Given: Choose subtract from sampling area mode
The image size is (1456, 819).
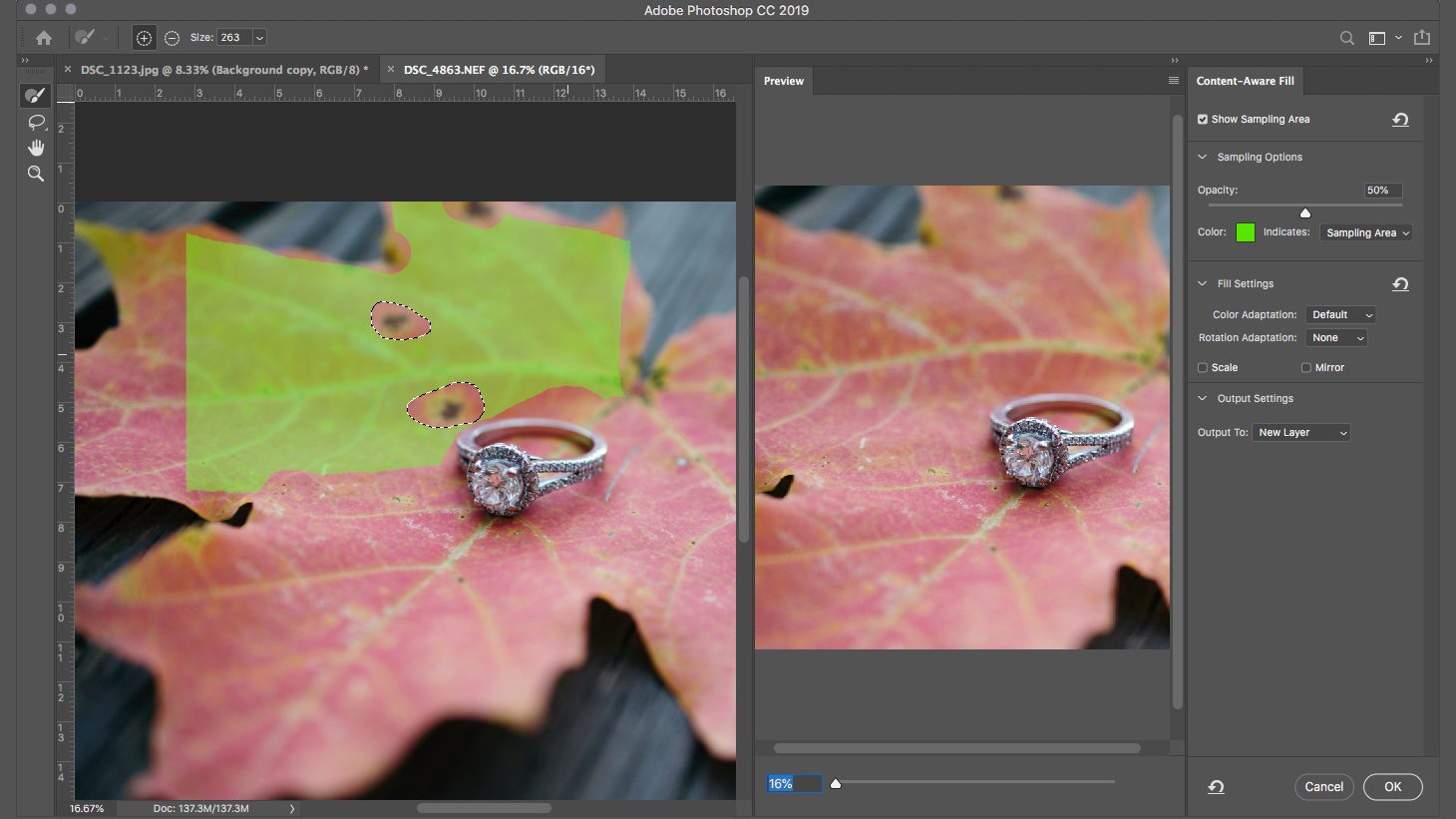Looking at the screenshot, I should point(172,38).
